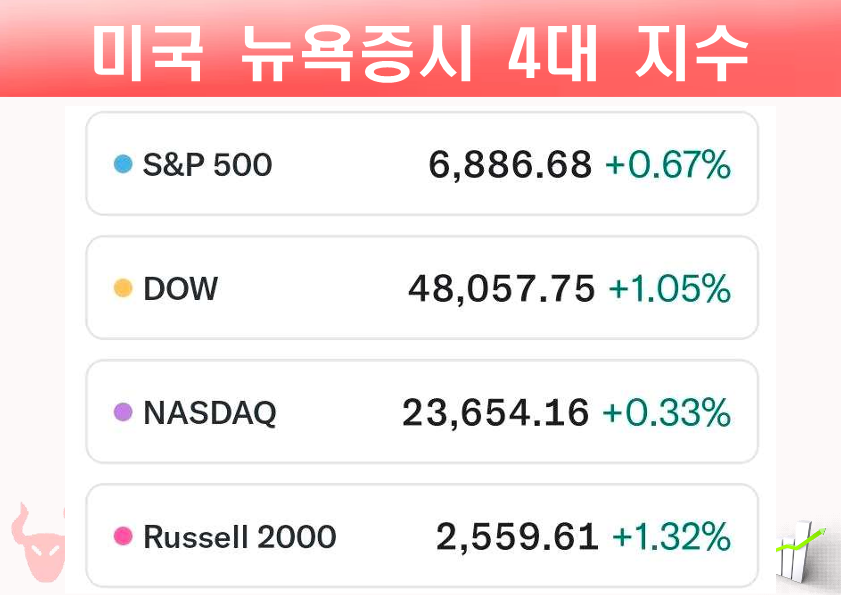841x595 pixels.
Task: Click the yellow dot beside DOW
Action: [x=124, y=289]
